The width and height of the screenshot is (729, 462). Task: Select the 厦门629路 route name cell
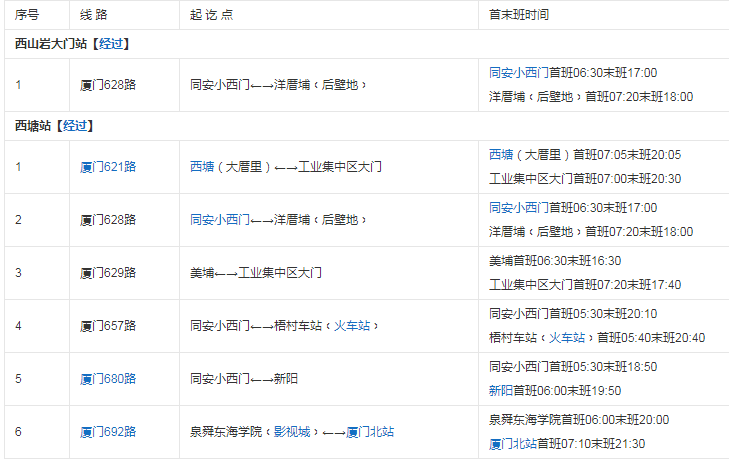click(108, 273)
